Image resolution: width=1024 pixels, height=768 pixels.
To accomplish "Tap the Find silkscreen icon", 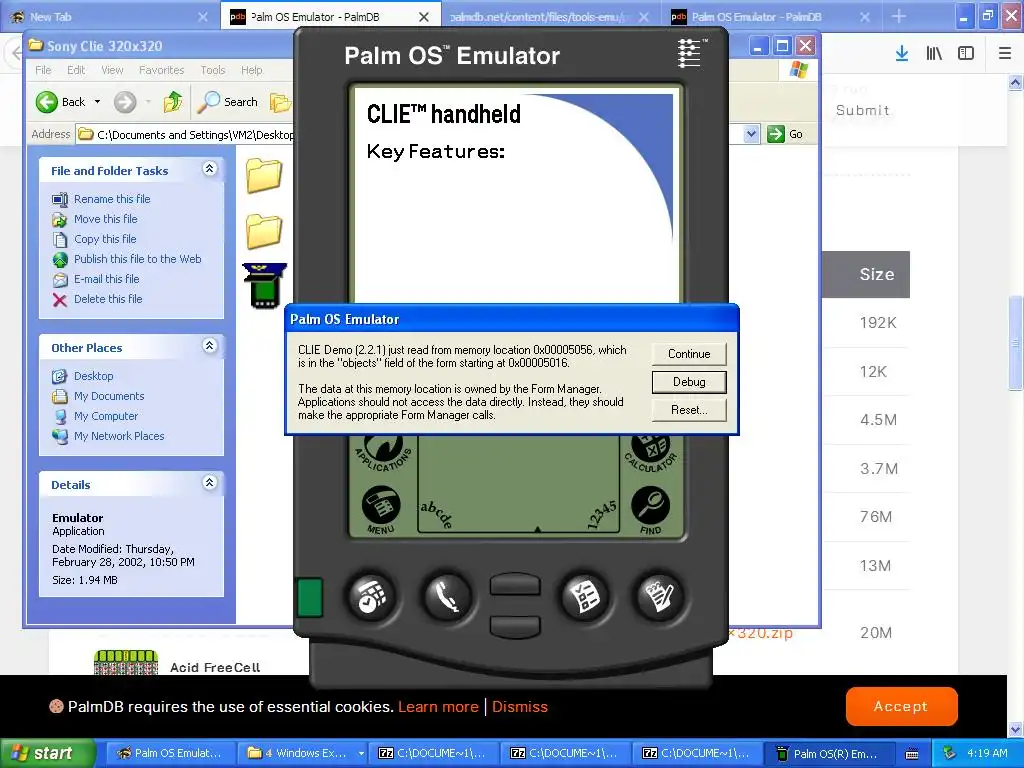I will tap(650, 510).
